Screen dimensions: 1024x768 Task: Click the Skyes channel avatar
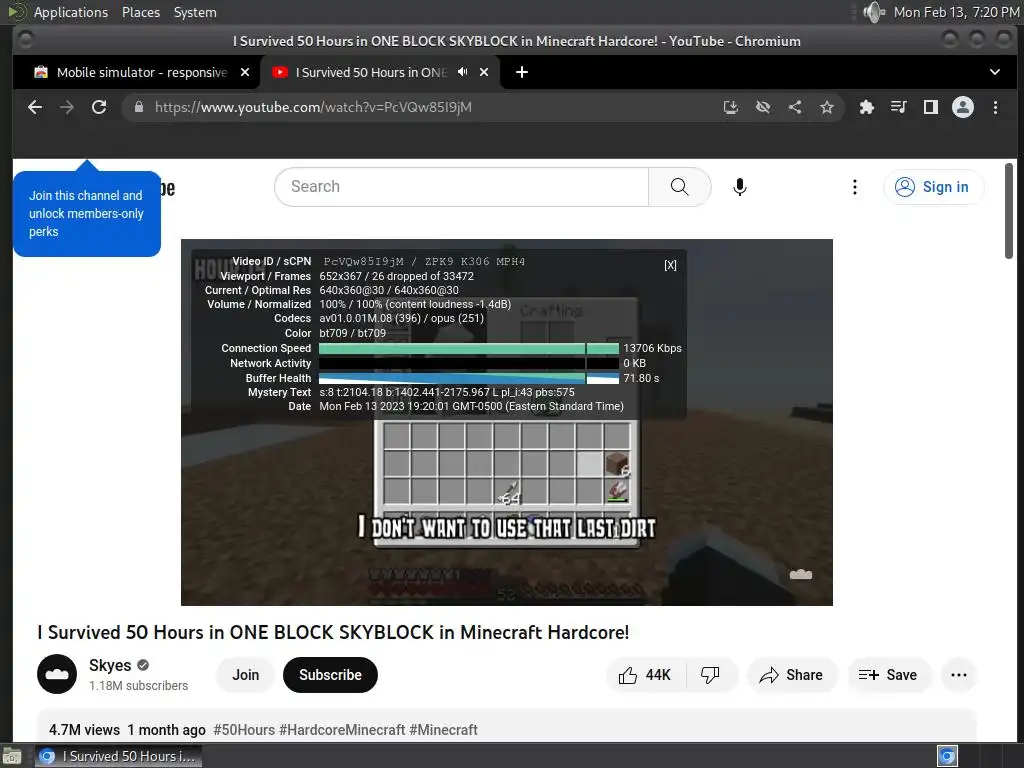[x=57, y=674]
